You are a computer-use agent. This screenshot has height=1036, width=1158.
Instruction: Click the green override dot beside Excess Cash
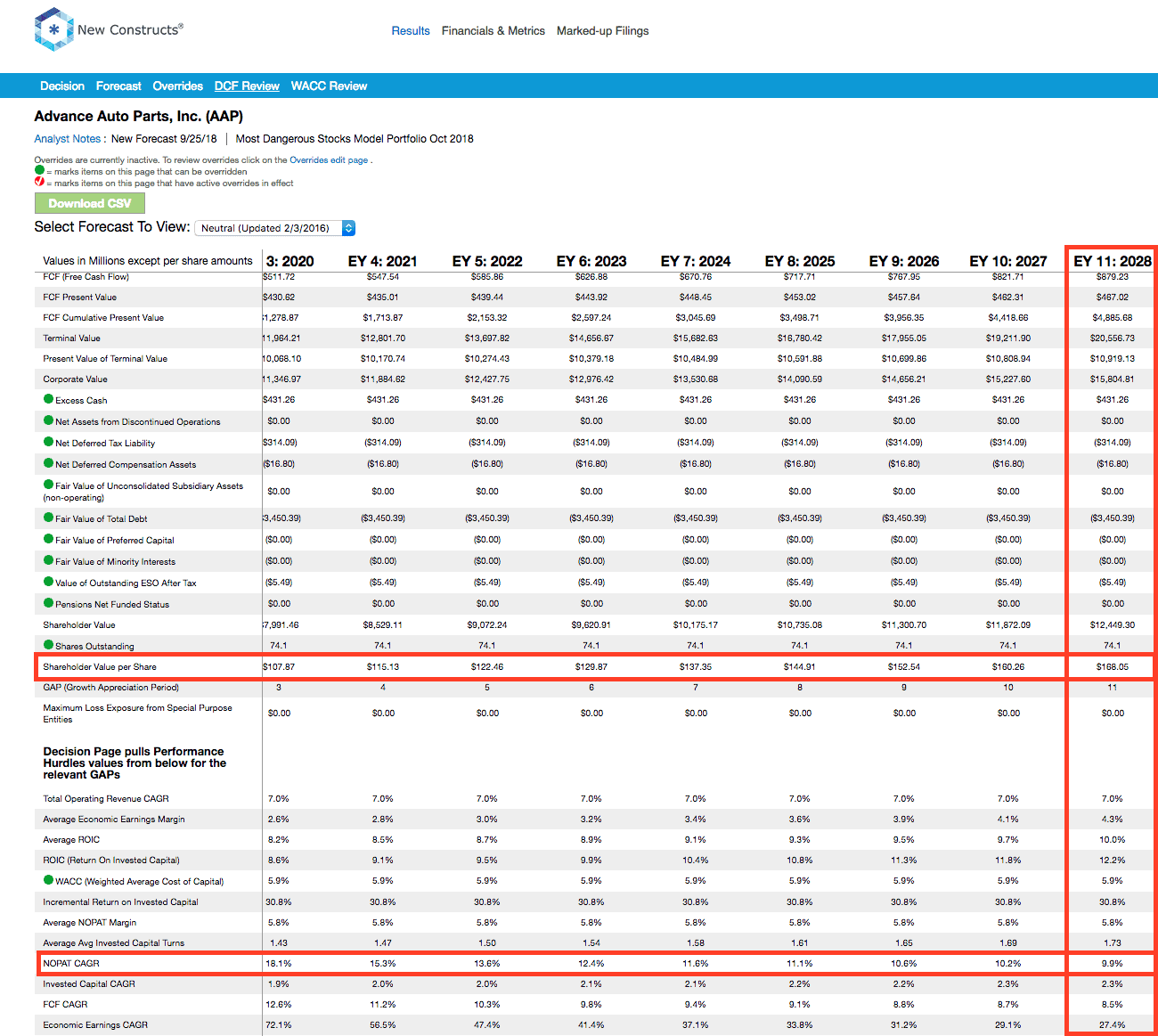click(49, 399)
